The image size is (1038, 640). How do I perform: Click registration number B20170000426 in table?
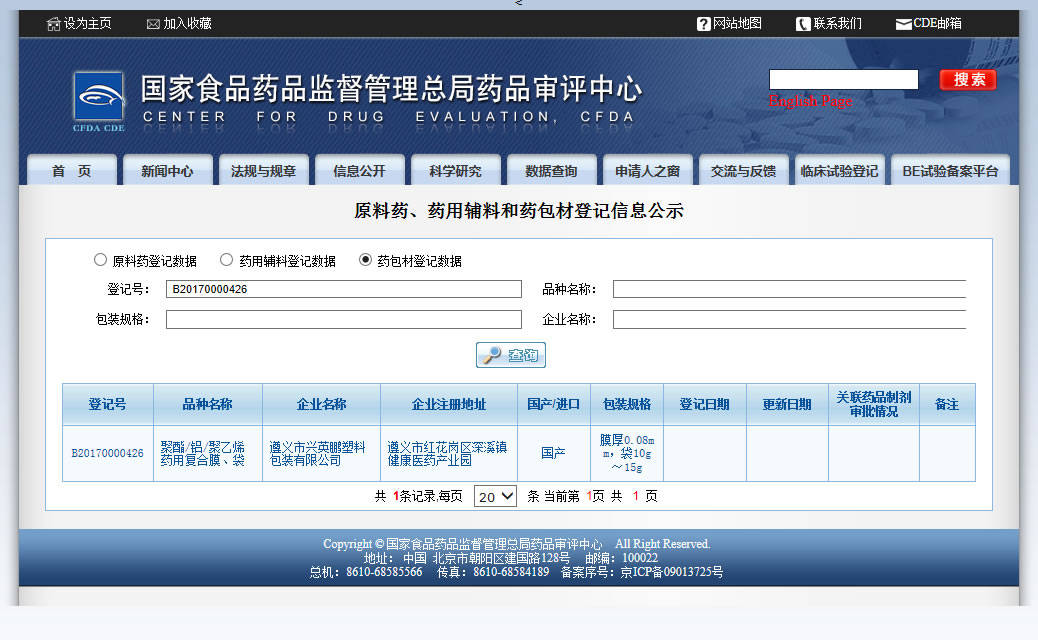[107, 453]
